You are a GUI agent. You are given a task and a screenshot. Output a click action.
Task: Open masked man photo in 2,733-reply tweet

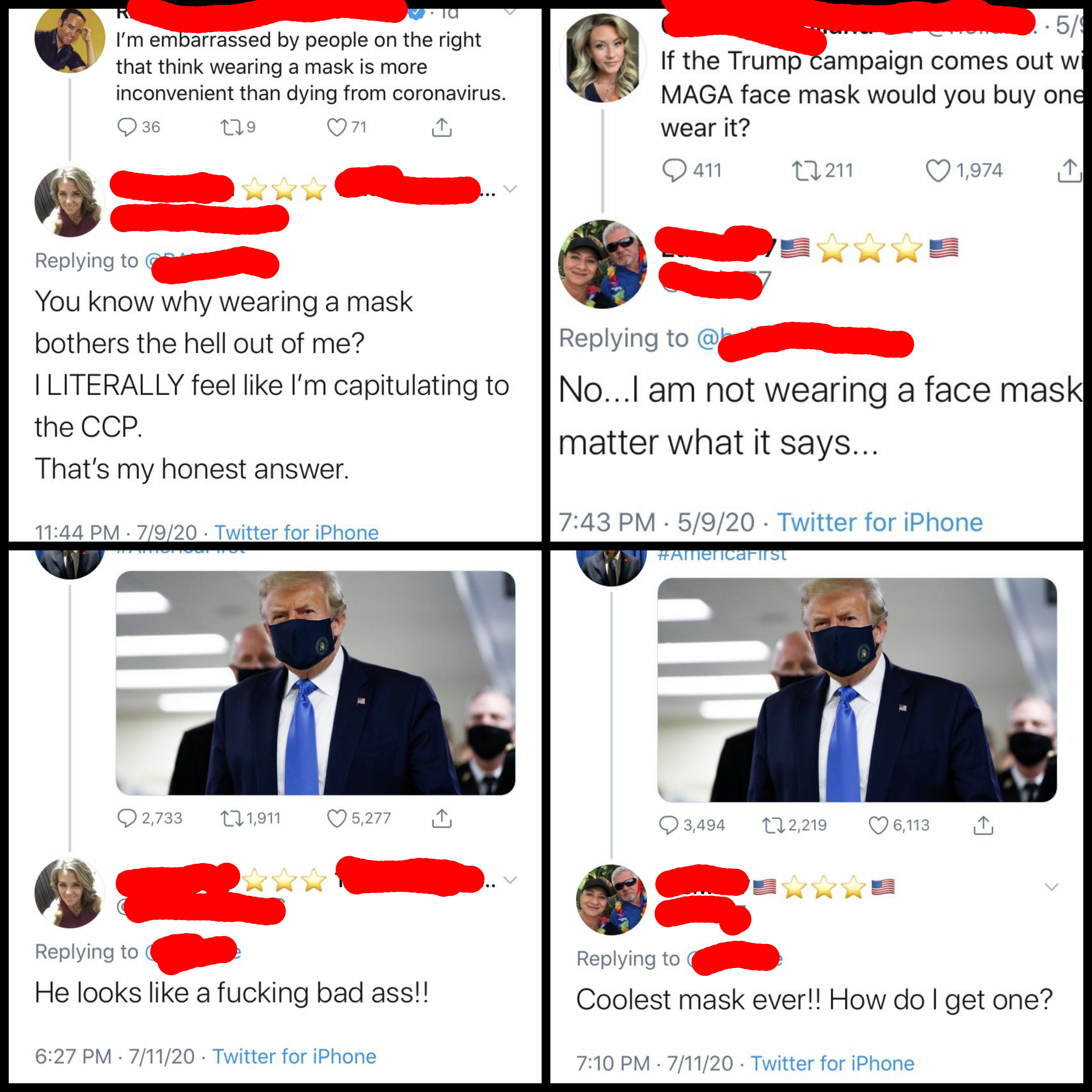[315, 683]
